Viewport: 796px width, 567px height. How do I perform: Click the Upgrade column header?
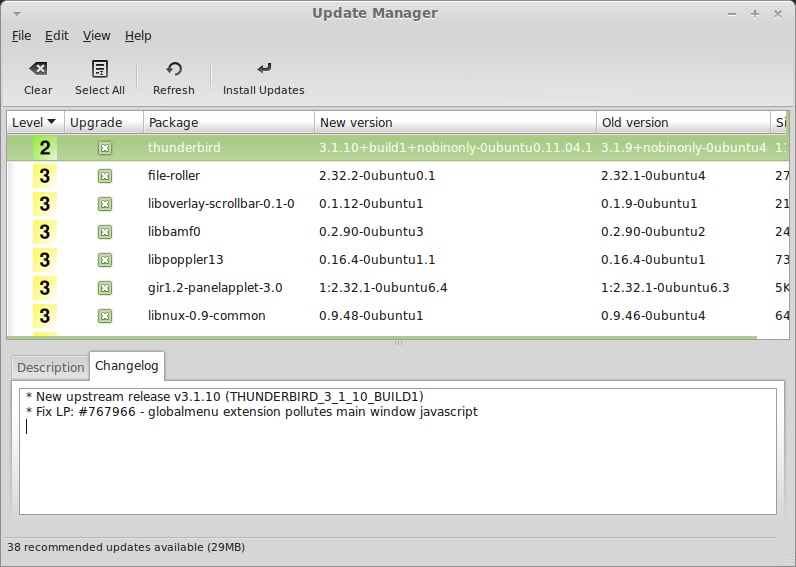click(104, 122)
